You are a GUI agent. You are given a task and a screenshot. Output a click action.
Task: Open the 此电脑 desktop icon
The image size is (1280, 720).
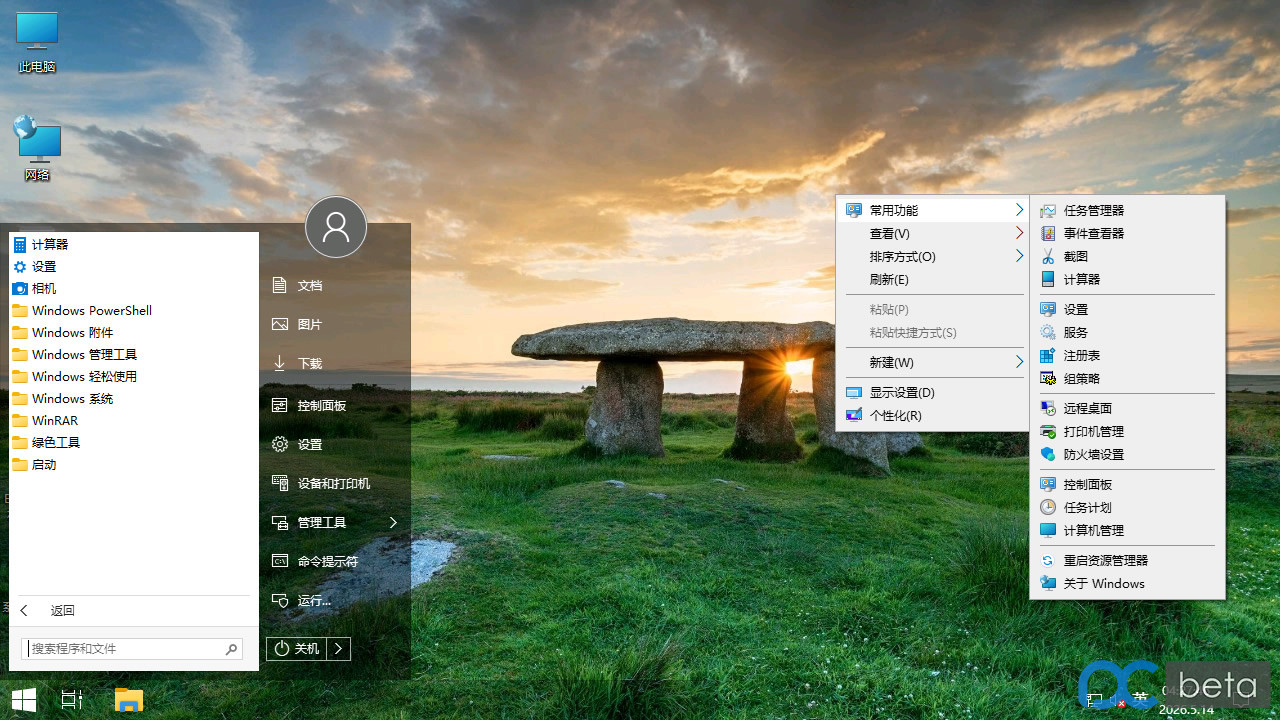[x=37, y=43]
